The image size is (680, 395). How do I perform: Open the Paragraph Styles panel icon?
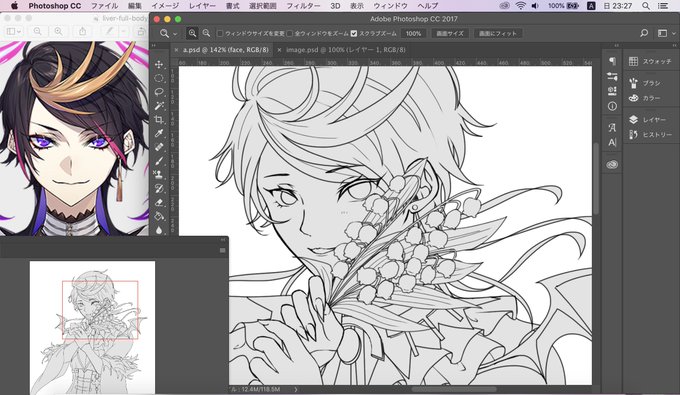pyautogui.click(x=612, y=142)
